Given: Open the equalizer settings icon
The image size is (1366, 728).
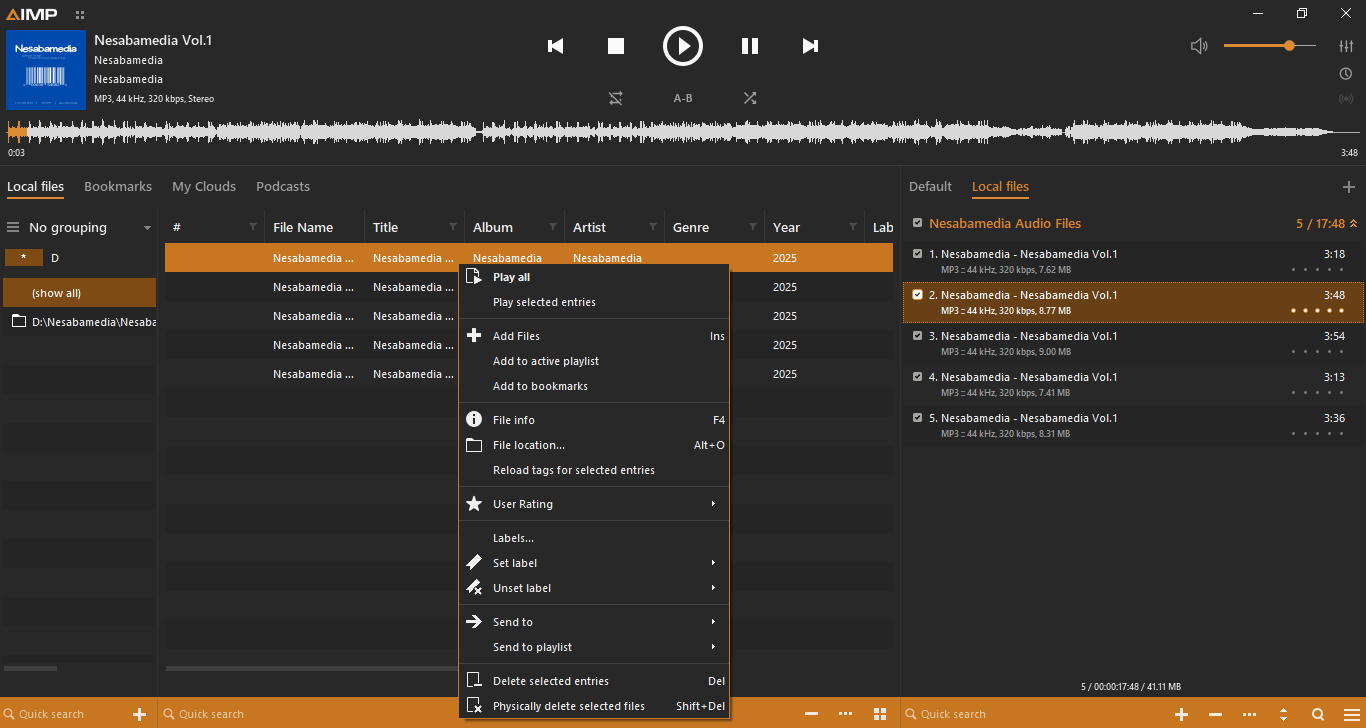Looking at the screenshot, I should (x=1346, y=46).
